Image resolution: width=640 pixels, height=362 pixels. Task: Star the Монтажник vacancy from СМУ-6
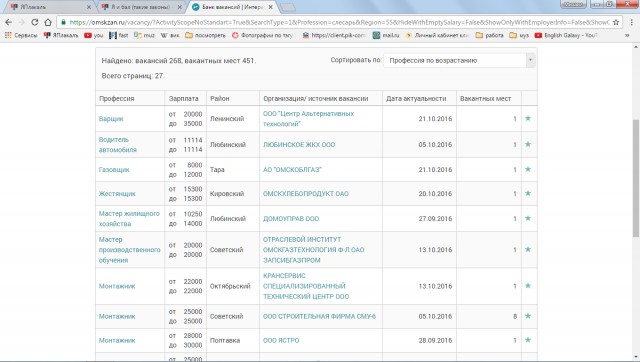tap(528, 316)
